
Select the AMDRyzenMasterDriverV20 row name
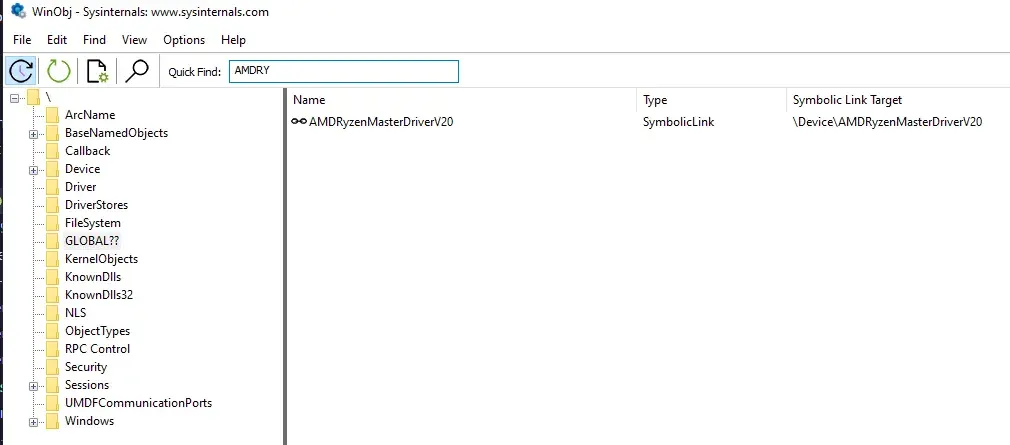coord(381,121)
